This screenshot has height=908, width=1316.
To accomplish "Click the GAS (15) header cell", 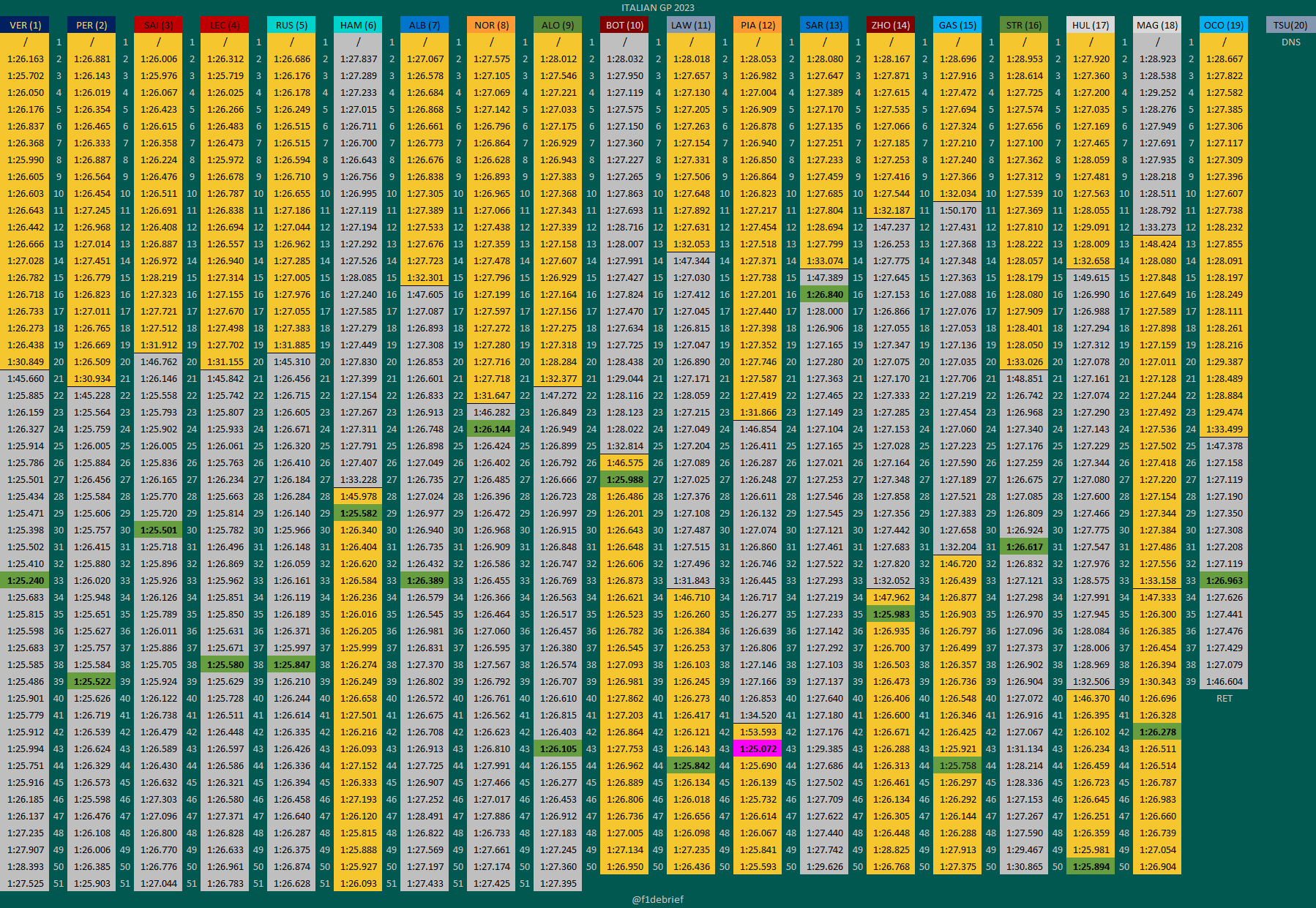I will coord(958,25).
